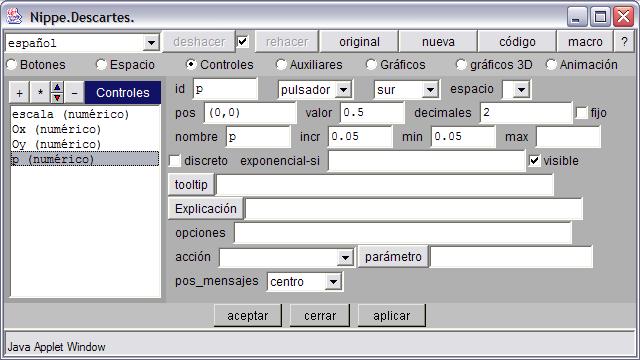640x360 pixels.
Task: Click the incr field showing 0.05
Action: (x=360, y=137)
